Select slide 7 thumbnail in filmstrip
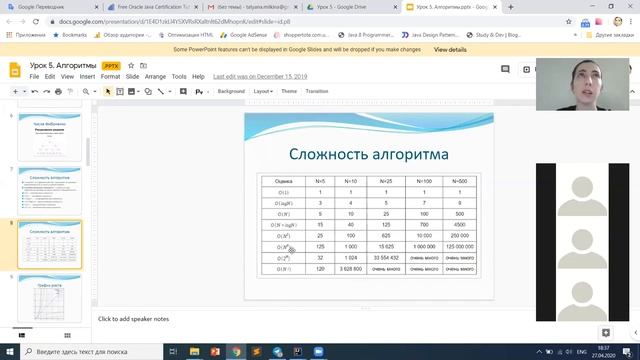The image size is (640, 360). (x=50, y=191)
